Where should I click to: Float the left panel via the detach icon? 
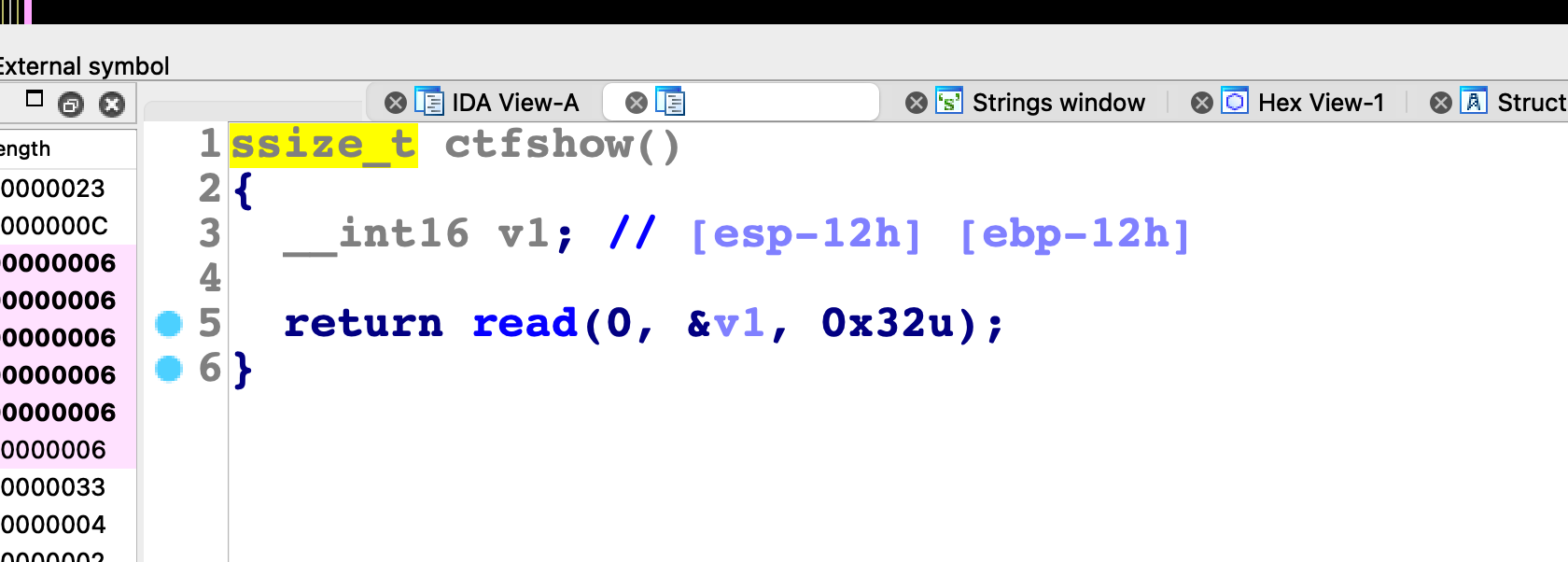click(x=71, y=105)
